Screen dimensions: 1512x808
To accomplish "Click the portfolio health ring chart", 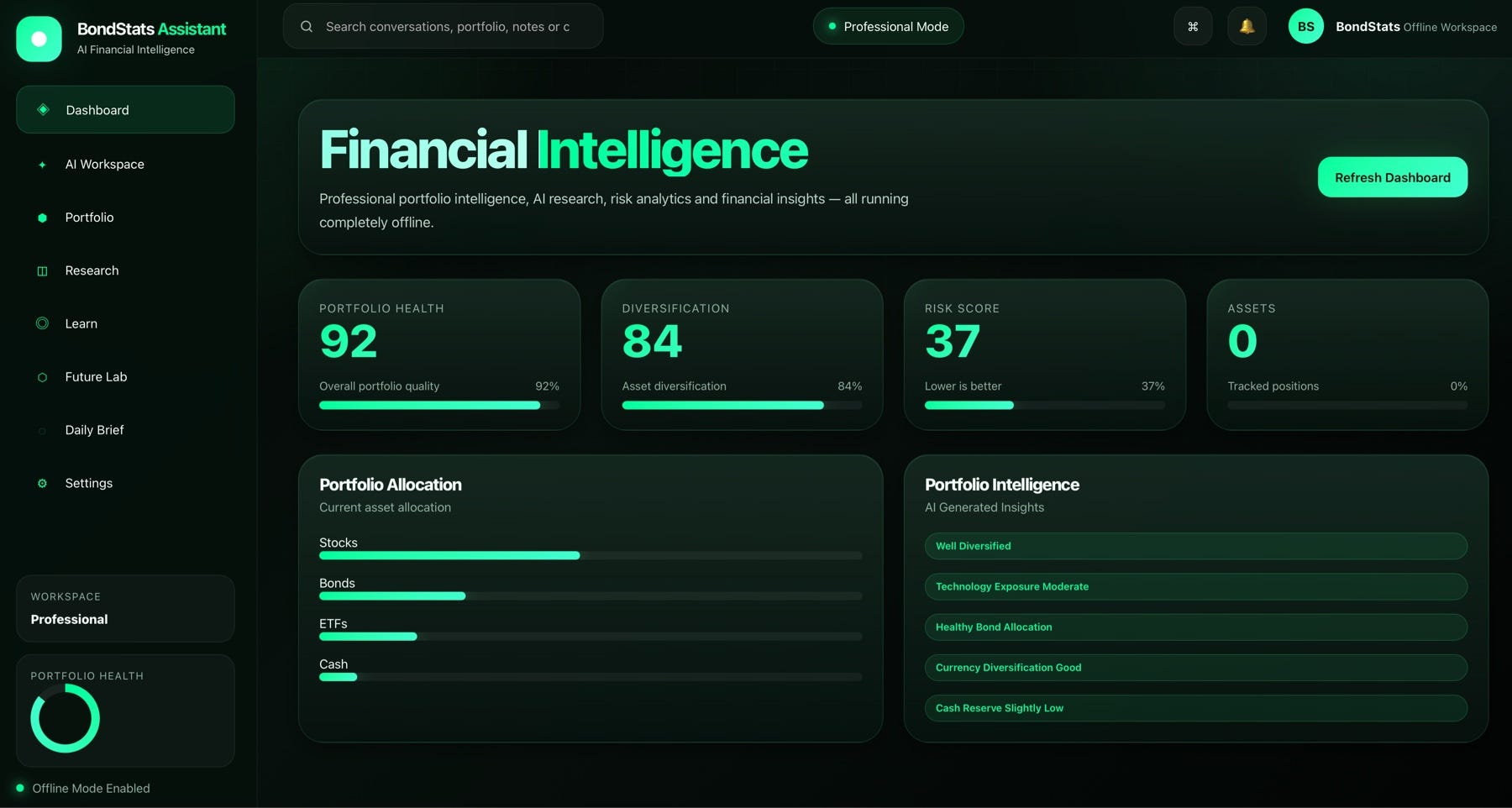I will pyautogui.click(x=65, y=718).
